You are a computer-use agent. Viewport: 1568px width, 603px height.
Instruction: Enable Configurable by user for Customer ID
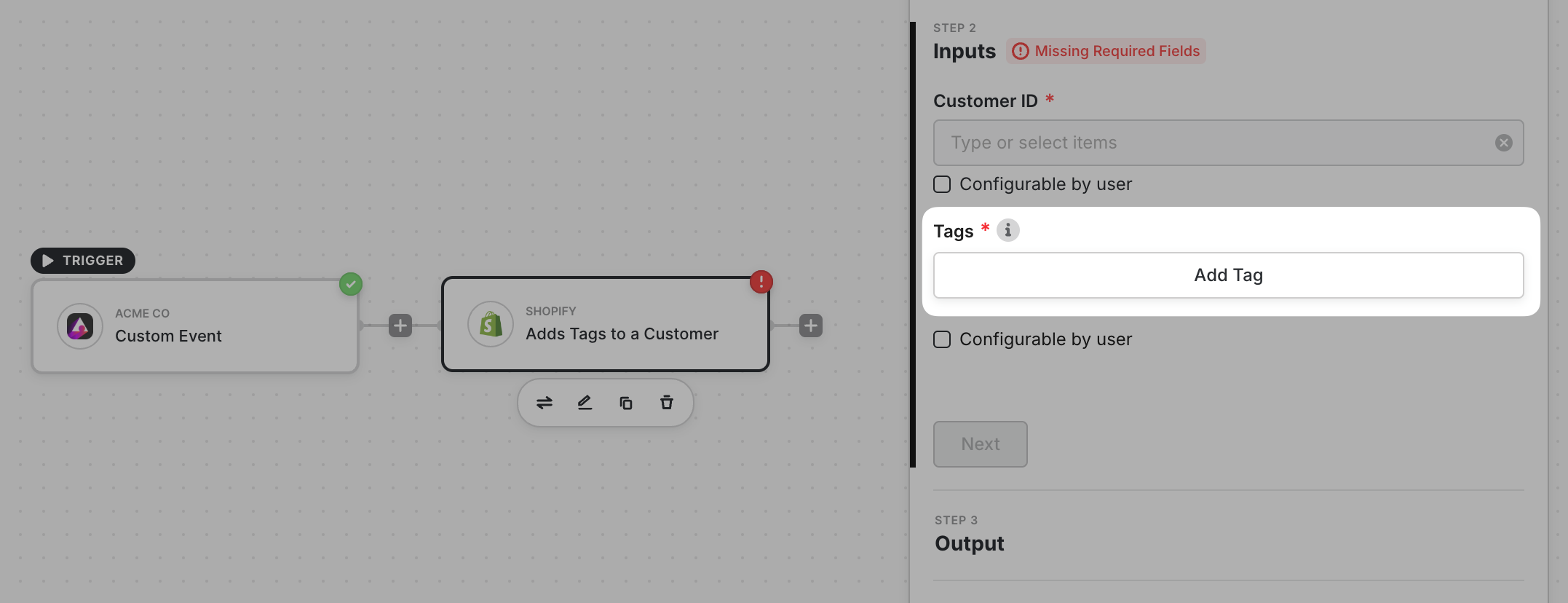pos(942,184)
